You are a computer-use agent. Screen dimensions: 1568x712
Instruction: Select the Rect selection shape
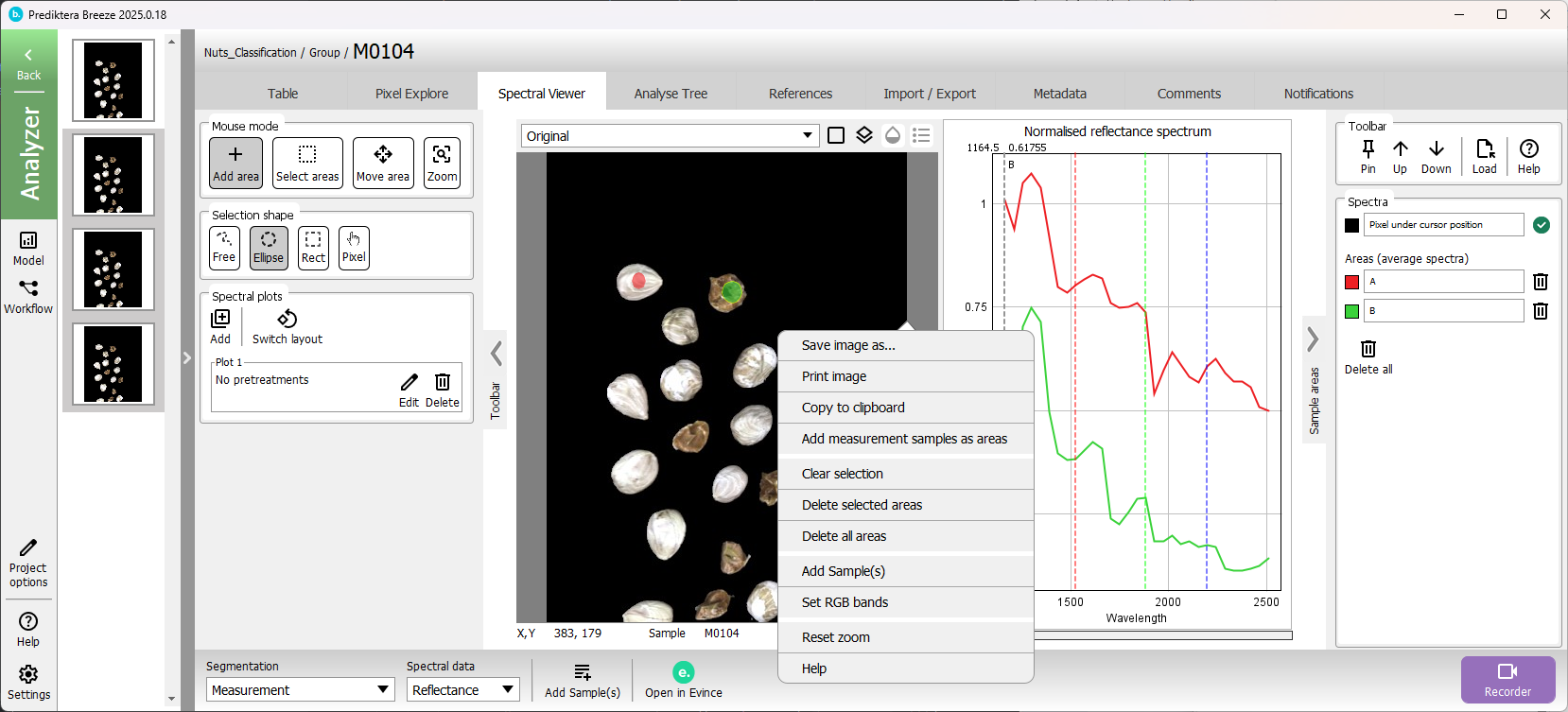tap(313, 248)
